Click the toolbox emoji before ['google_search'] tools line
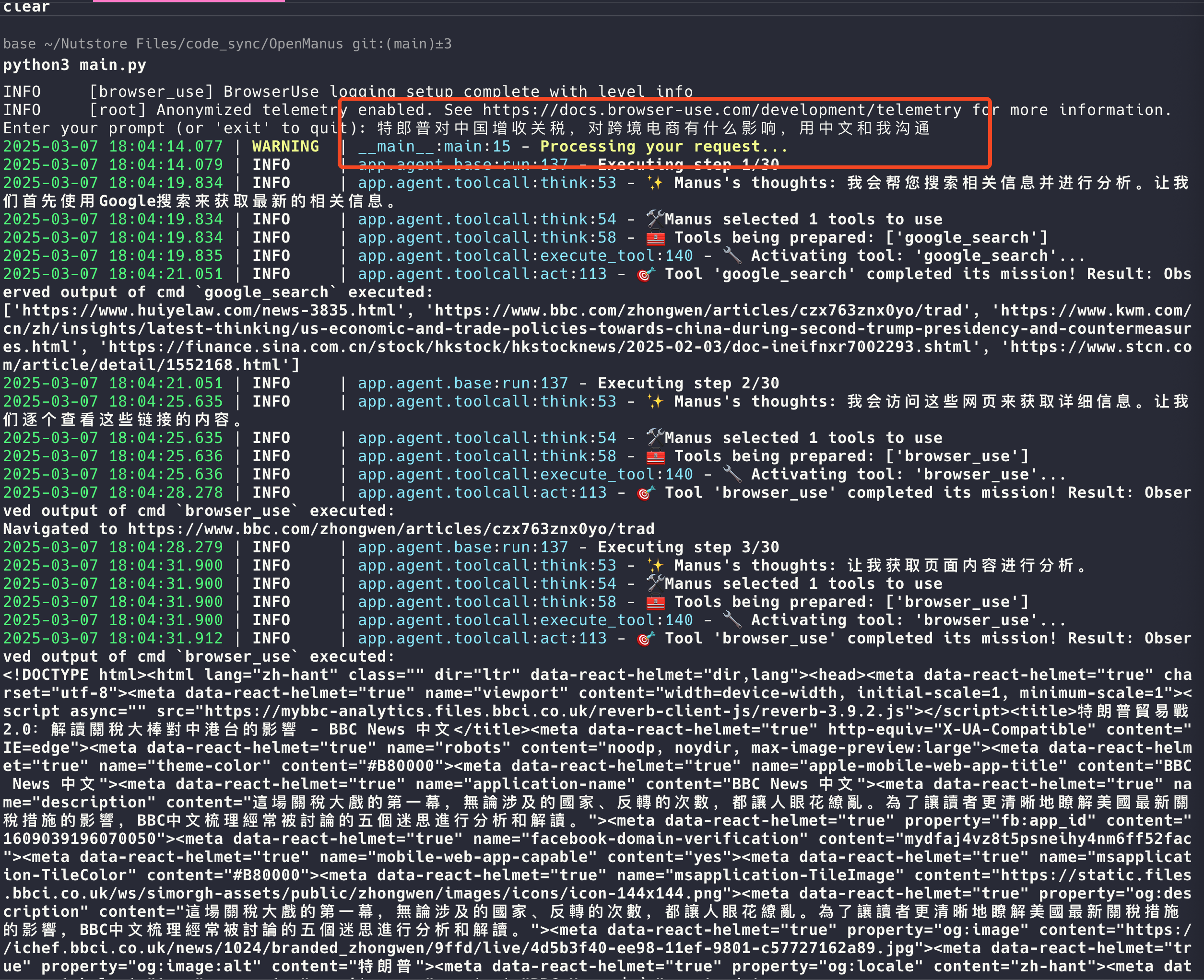 655,238
